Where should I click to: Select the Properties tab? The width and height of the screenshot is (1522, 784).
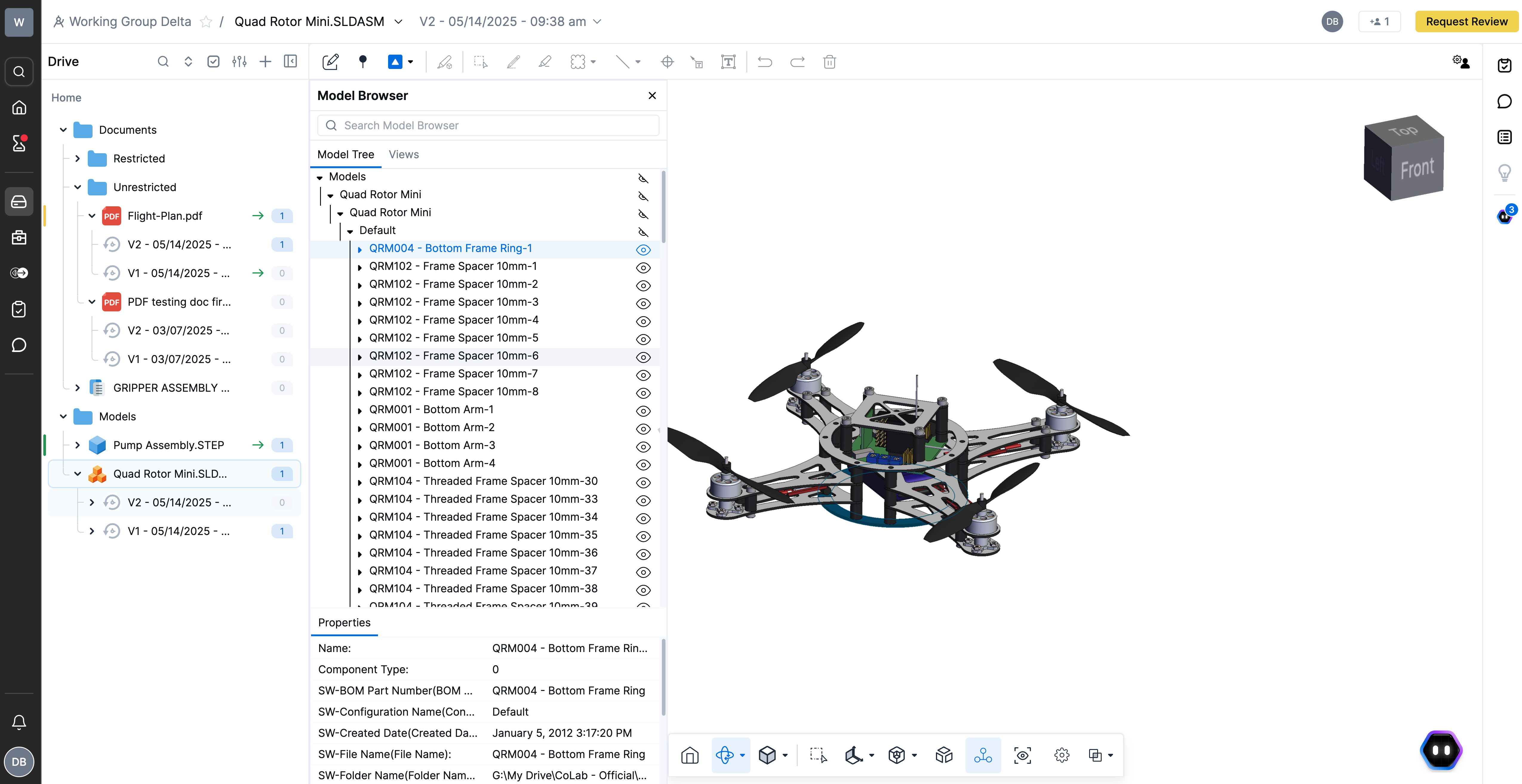(x=344, y=622)
